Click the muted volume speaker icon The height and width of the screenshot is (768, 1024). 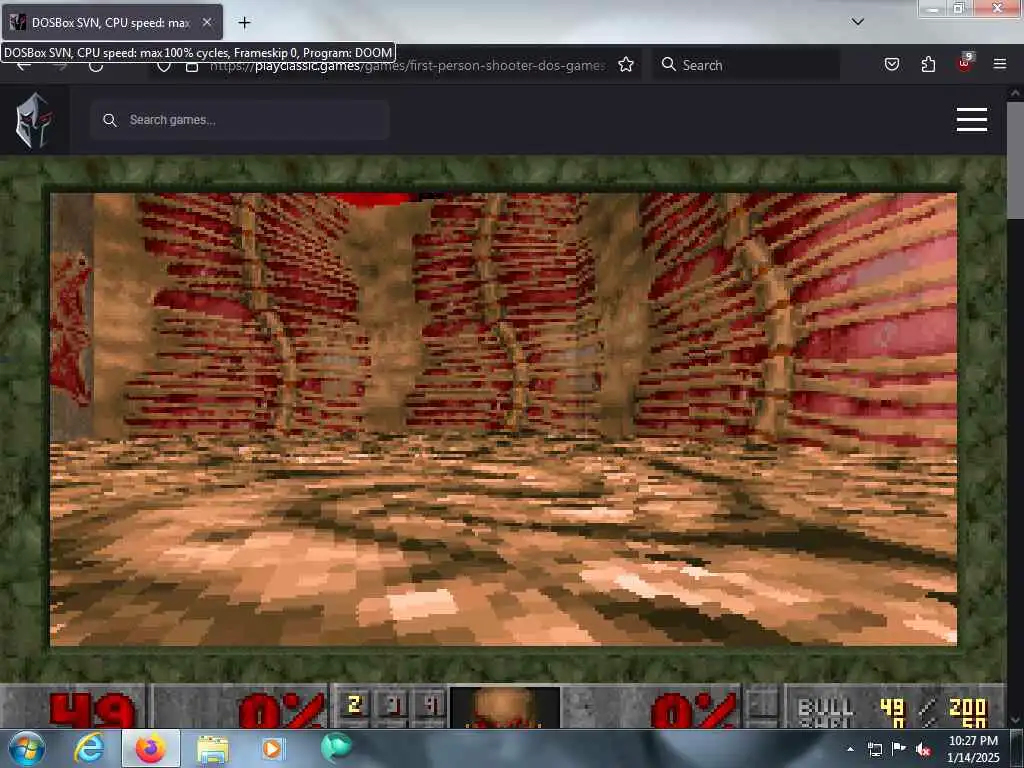pos(923,749)
